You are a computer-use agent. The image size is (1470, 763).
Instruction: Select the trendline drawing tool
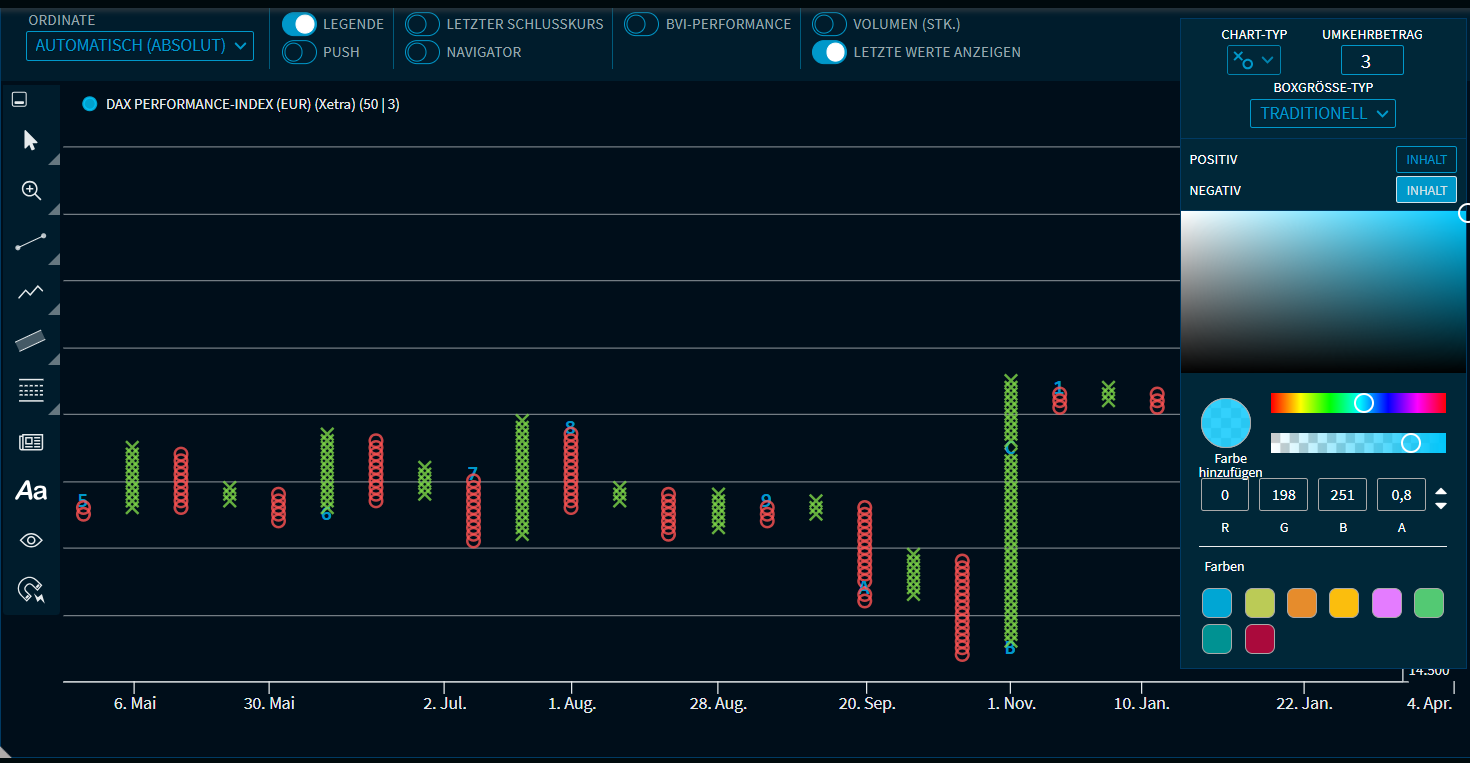(31, 241)
